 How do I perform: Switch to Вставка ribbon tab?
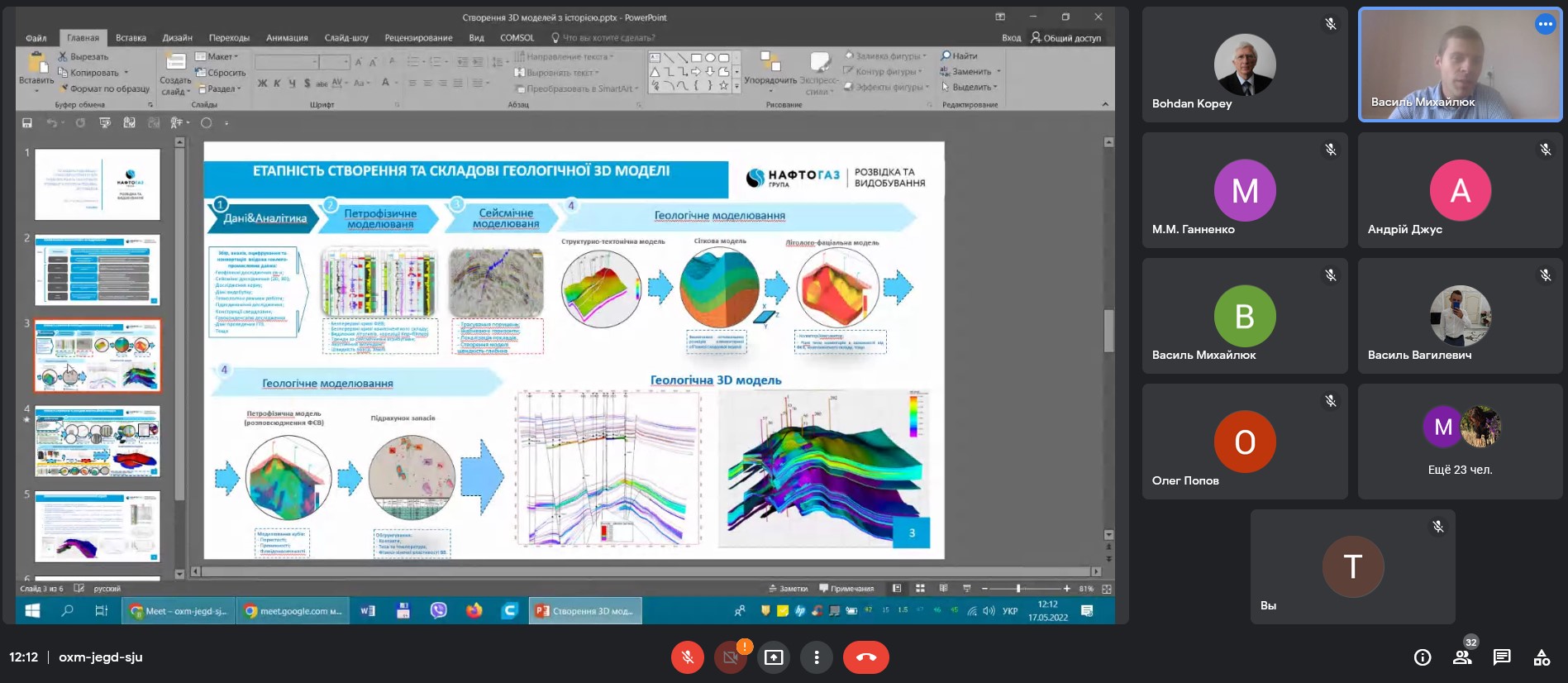pos(131,38)
